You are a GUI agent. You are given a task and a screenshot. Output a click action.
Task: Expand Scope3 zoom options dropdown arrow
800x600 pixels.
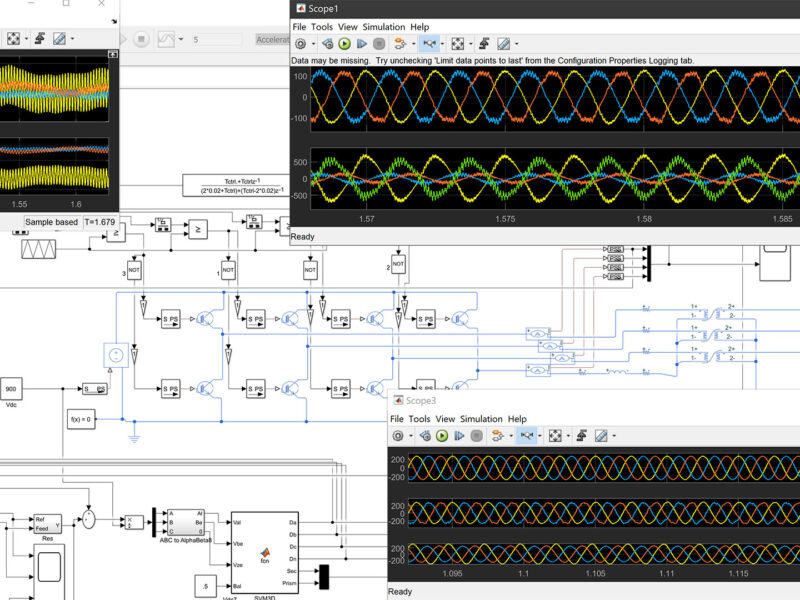[540, 436]
